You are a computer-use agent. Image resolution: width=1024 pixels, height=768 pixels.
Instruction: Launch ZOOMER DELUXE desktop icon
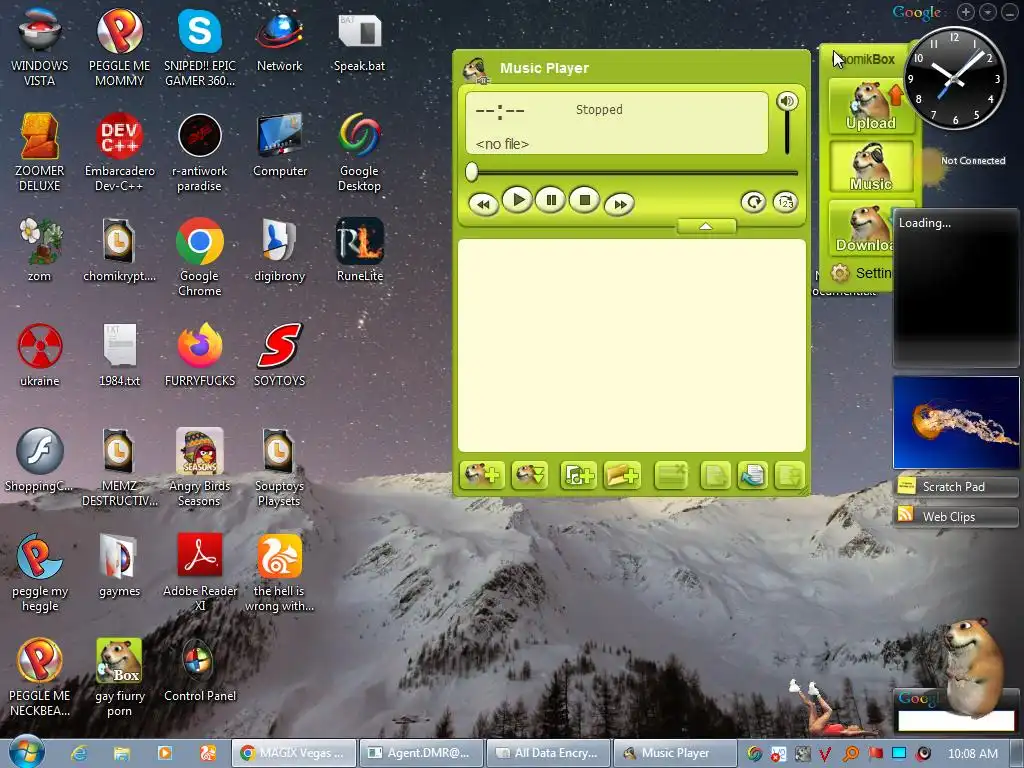click(40, 152)
